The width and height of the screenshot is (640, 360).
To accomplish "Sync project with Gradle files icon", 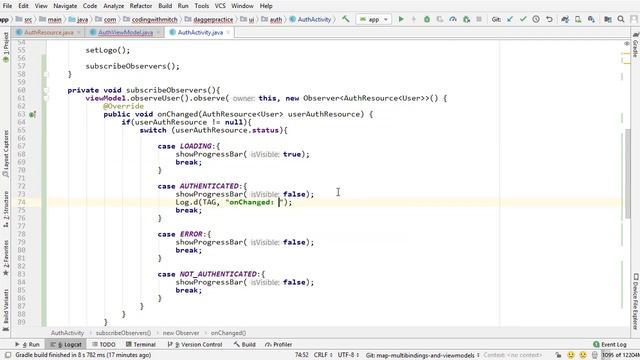I will pos(565,19).
